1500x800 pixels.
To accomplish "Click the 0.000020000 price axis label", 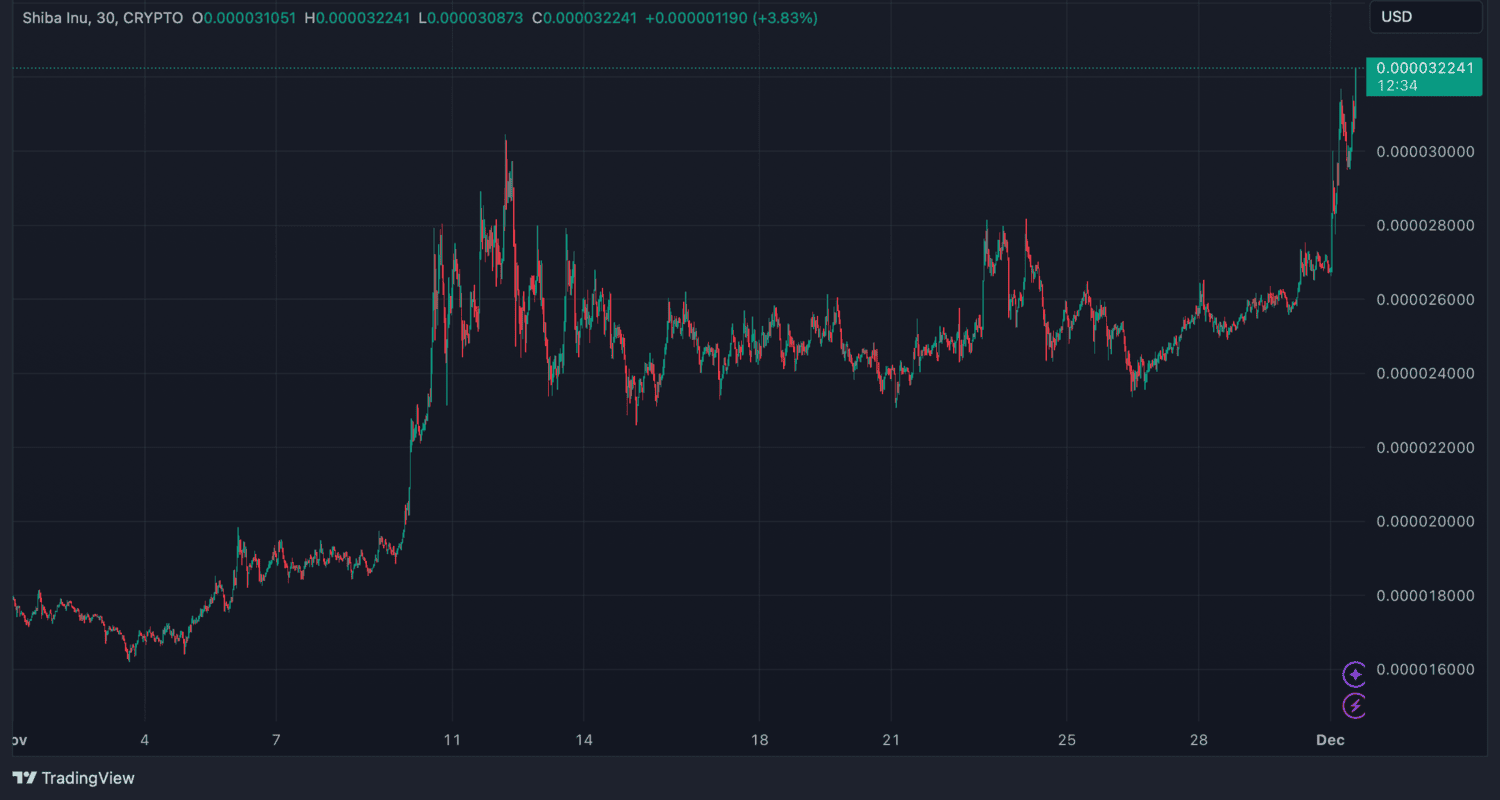I will pos(1426,522).
